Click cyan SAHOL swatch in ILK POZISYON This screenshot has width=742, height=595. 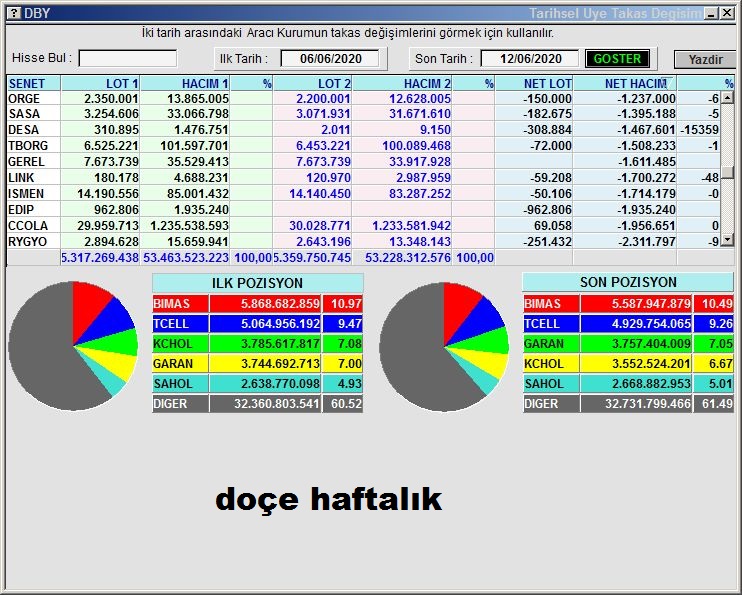click(180, 383)
